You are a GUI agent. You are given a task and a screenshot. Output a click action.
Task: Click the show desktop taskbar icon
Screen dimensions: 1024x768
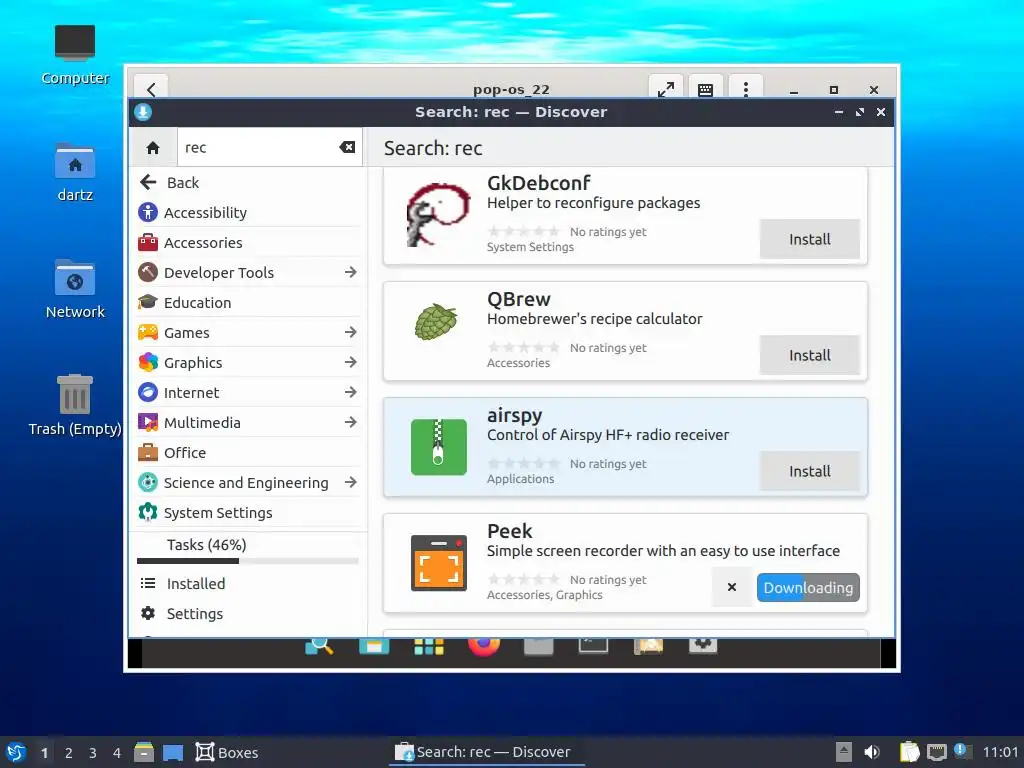click(172, 753)
